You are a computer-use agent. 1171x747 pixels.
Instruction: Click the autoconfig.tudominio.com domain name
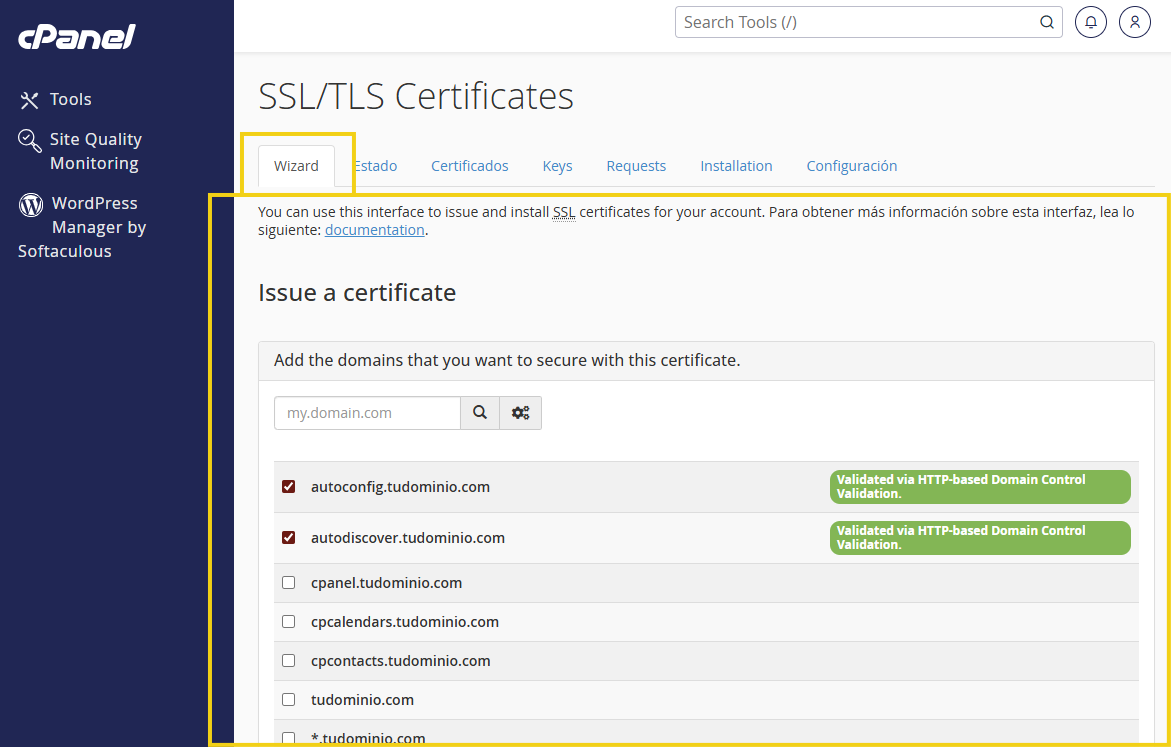pos(400,487)
